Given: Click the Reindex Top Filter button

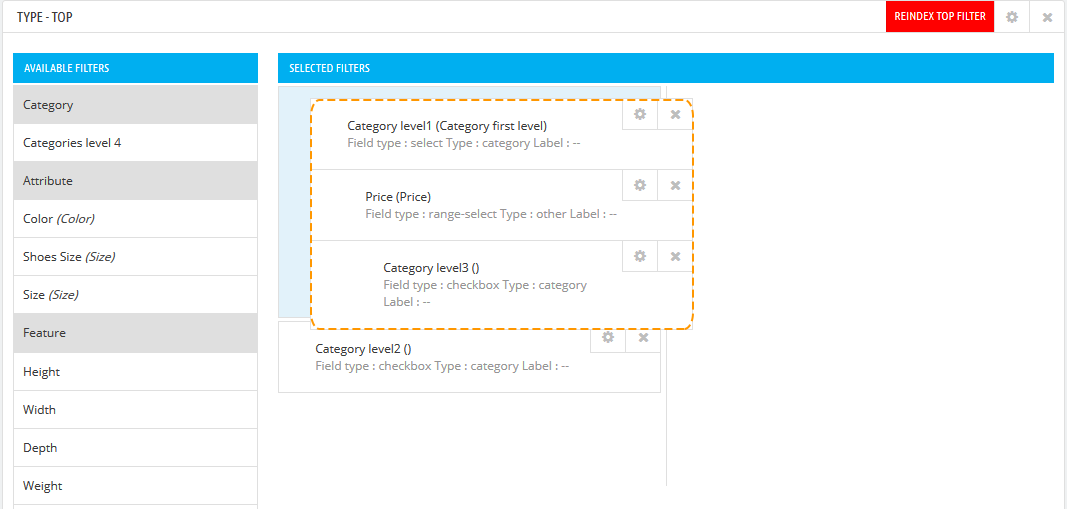Looking at the screenshot, I should coord(940,16).
